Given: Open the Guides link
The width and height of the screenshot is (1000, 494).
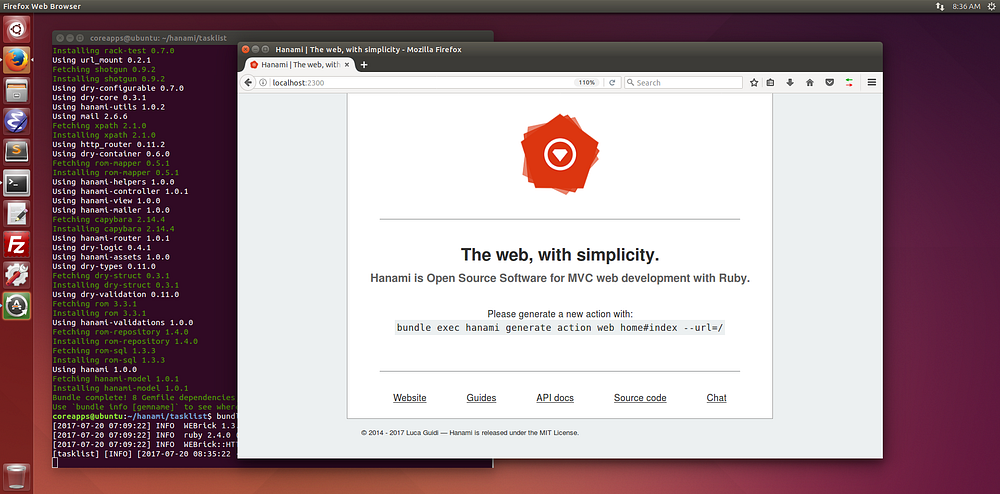Looking at the screenshot, I should [x=482, y=398].
